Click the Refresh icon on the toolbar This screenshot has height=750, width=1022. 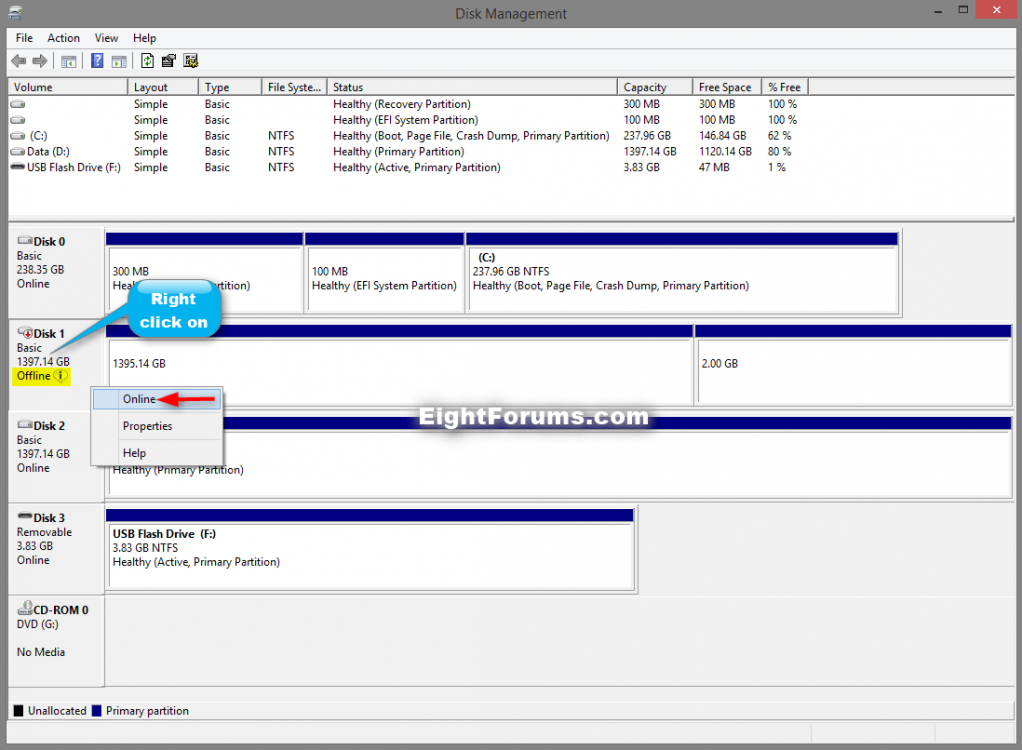[146, 60]
